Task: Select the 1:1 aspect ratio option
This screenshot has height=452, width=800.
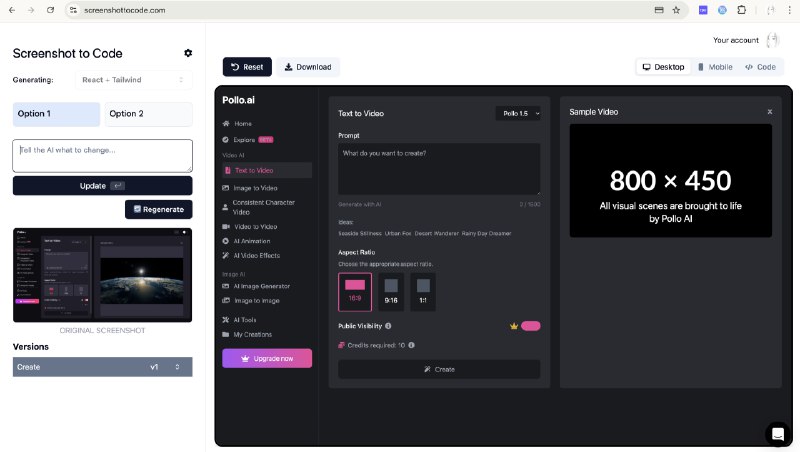Action: pos(423,292)
